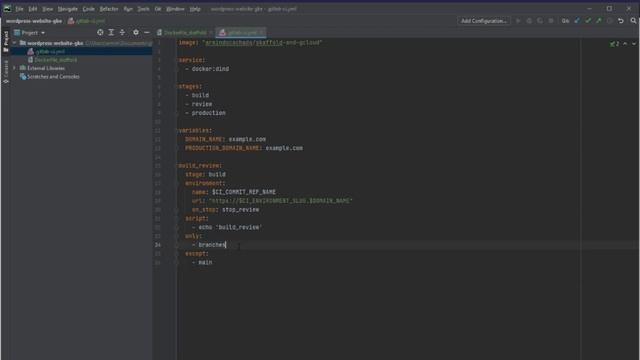Click the 'except:' fold marker in gutter
The width and height of the screenshot is (640, 360).
(x=177, y=254)
